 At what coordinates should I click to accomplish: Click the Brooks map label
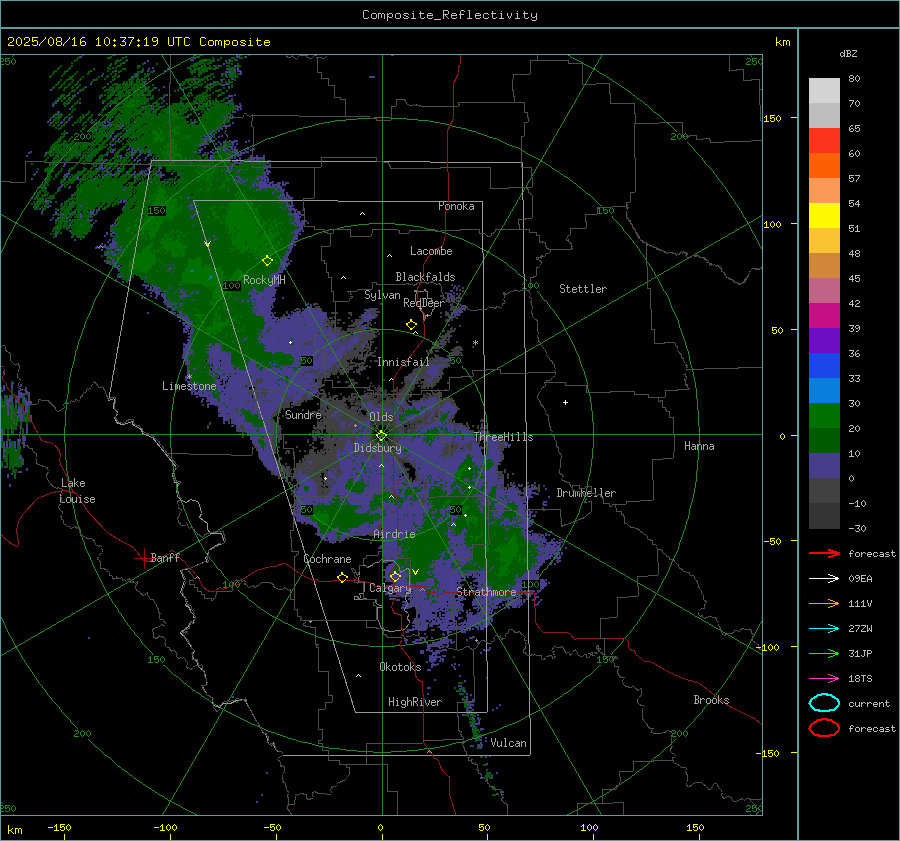coord(711,700)
